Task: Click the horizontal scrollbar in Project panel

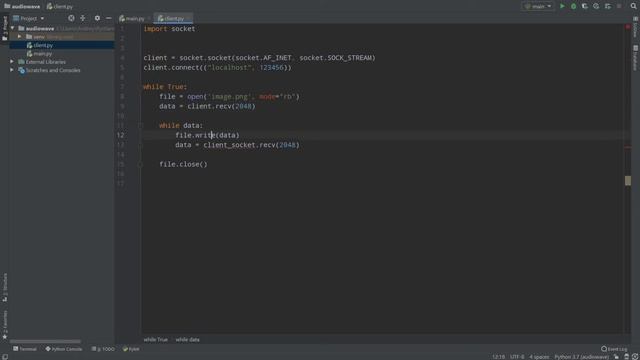Action: 45,341
